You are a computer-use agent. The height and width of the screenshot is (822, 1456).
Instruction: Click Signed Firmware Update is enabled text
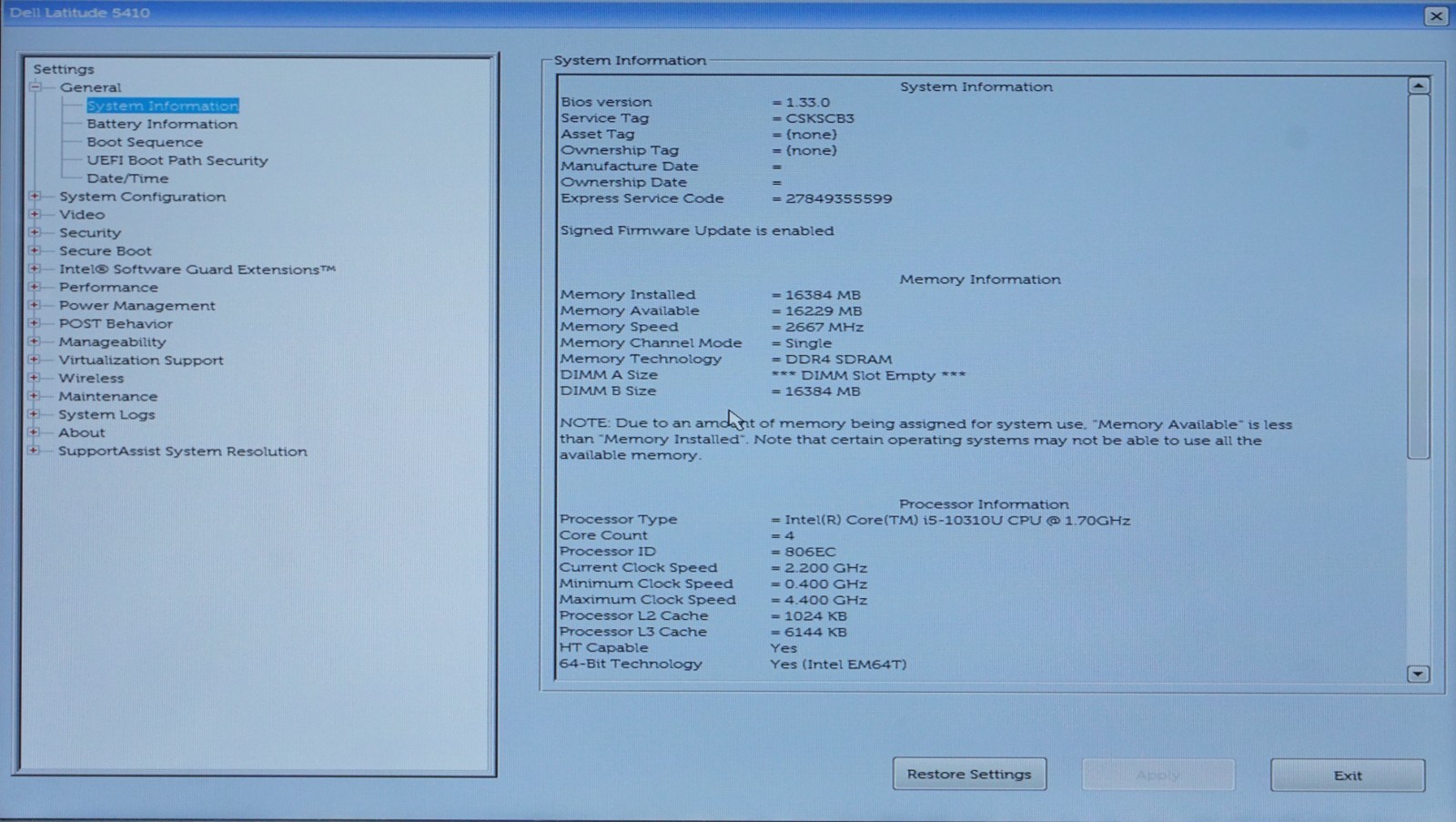click(x=697, y=231)
